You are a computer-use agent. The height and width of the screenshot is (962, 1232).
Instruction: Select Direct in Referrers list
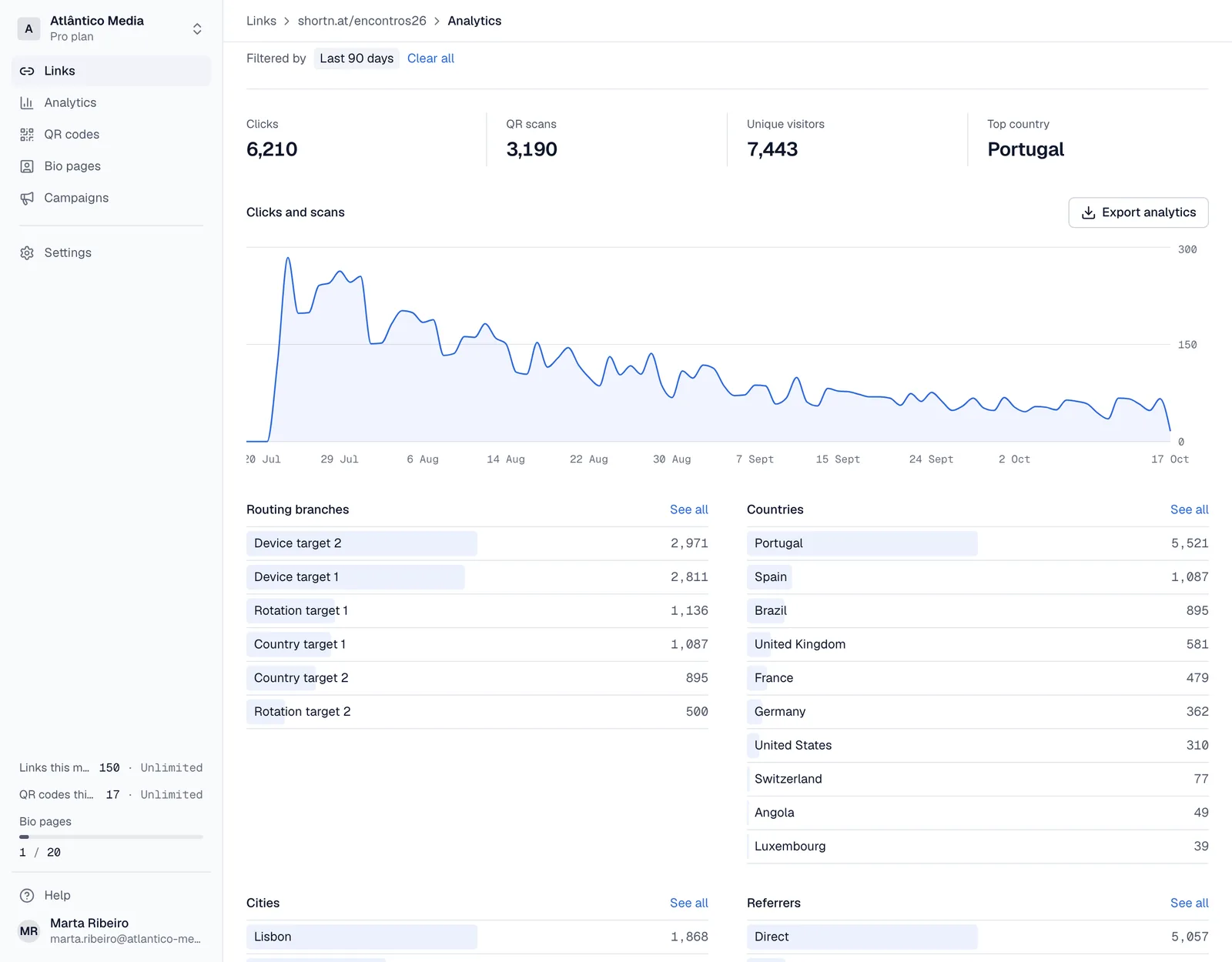pyautogui.click(x=978, y=937)
